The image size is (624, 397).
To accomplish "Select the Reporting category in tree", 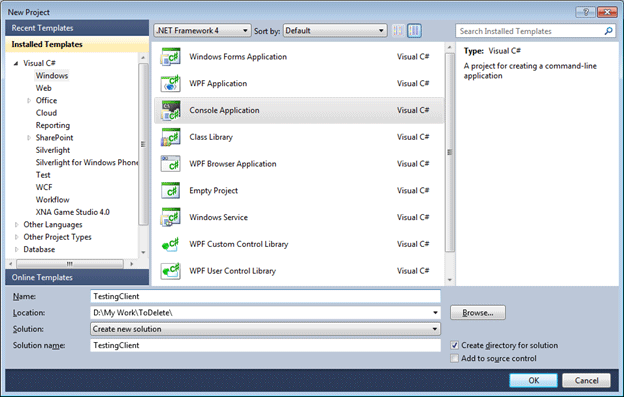I will pos(53,125).
